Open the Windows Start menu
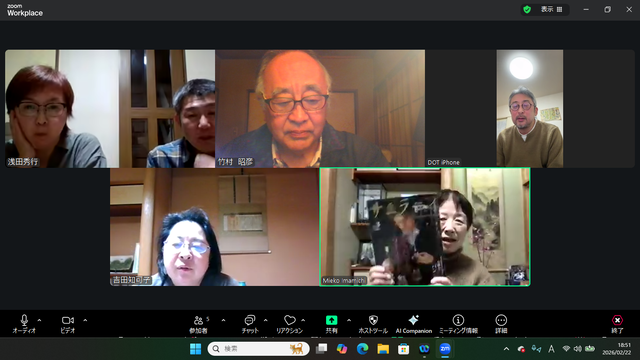The width and height of the screenshot is (640, 360). tap(196, 349)
